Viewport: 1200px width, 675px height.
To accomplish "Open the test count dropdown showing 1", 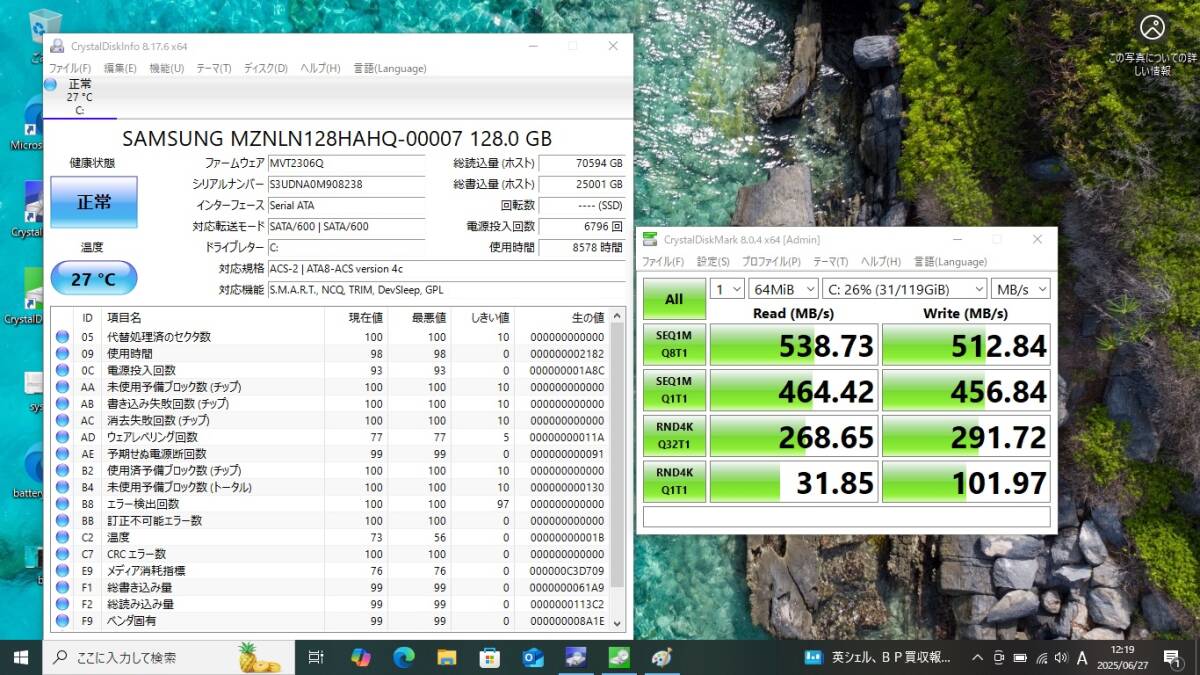I will tap(726, 289).
